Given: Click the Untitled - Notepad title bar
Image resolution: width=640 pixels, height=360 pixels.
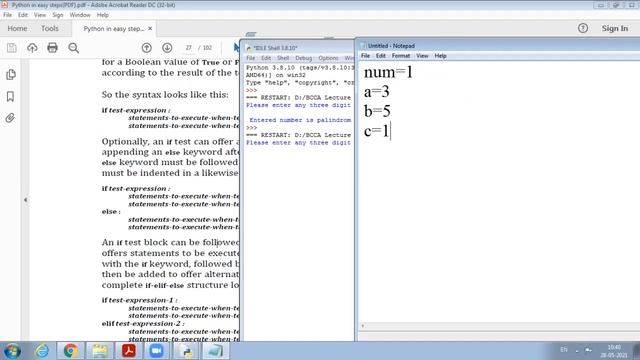Looking at the screenshot, I should [x=499, y=46].
